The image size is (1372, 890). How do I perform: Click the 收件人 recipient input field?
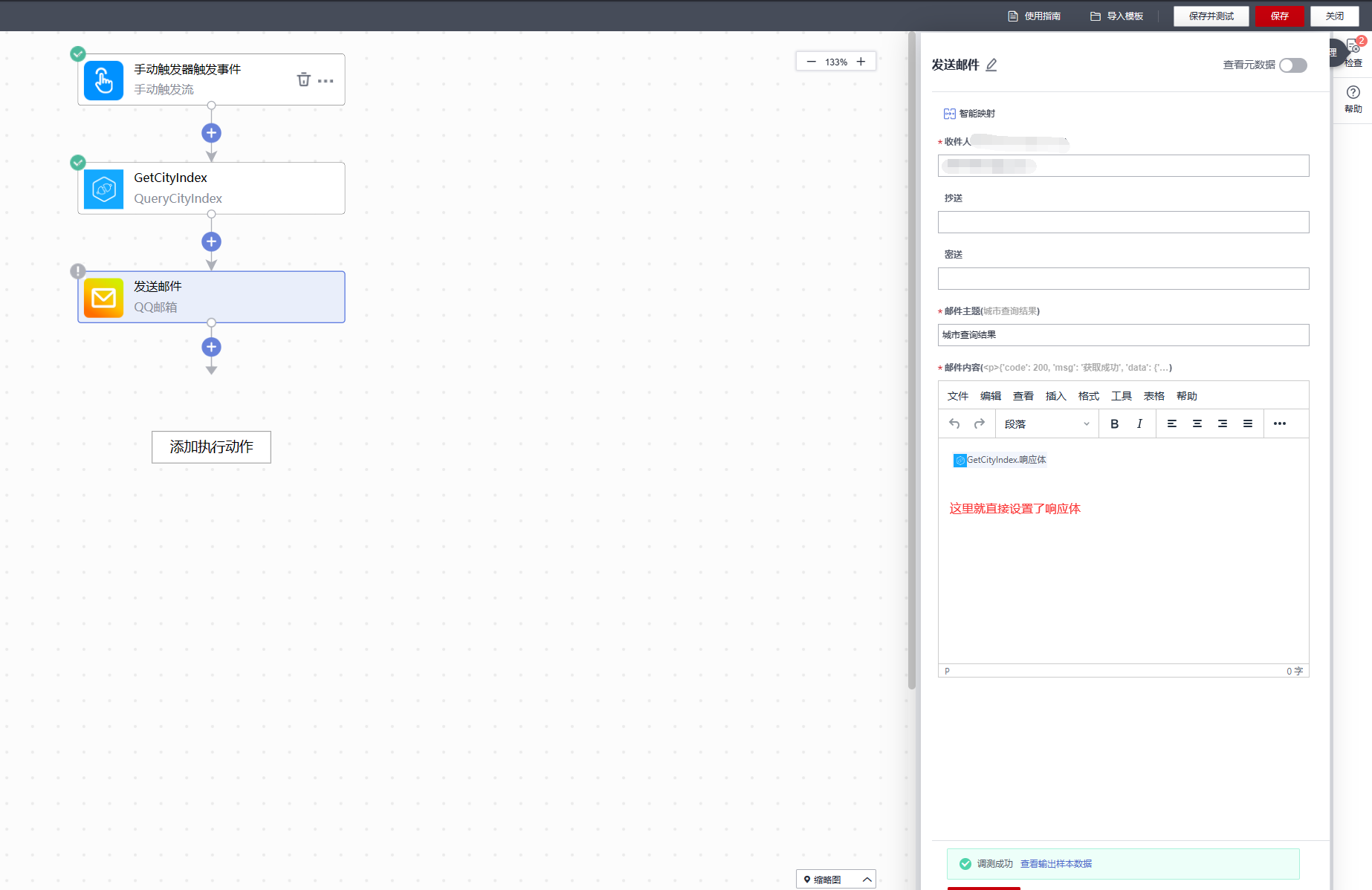(x=1123, y=166)
